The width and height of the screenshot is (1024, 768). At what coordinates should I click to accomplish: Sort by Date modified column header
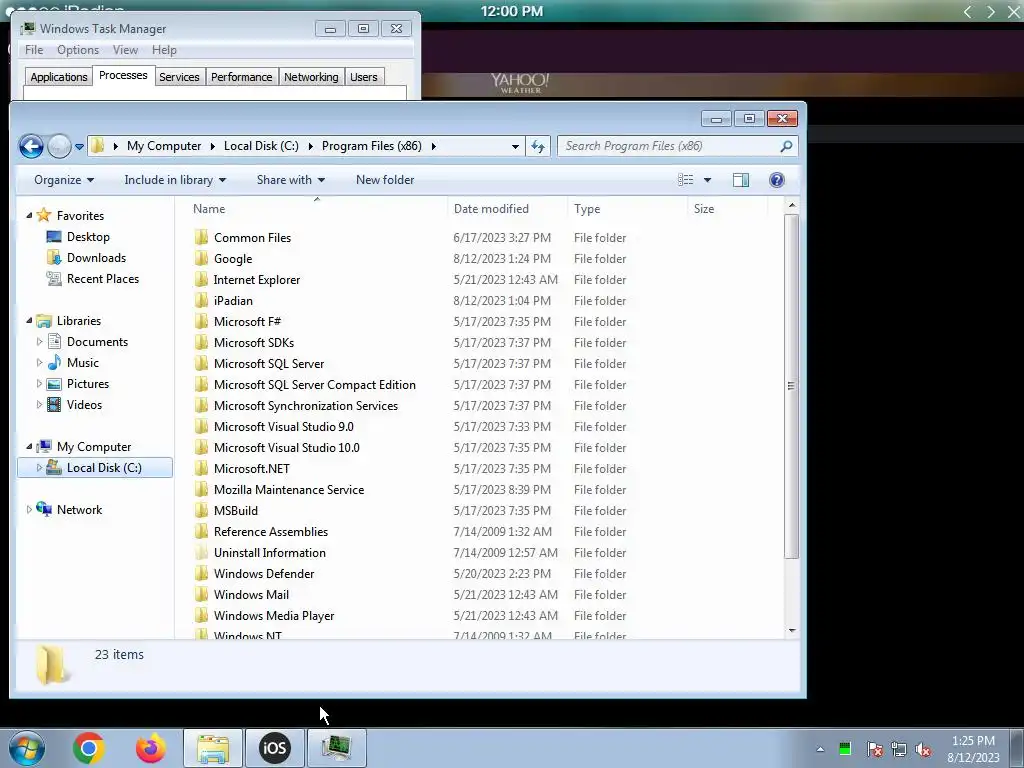coord(491,208)
